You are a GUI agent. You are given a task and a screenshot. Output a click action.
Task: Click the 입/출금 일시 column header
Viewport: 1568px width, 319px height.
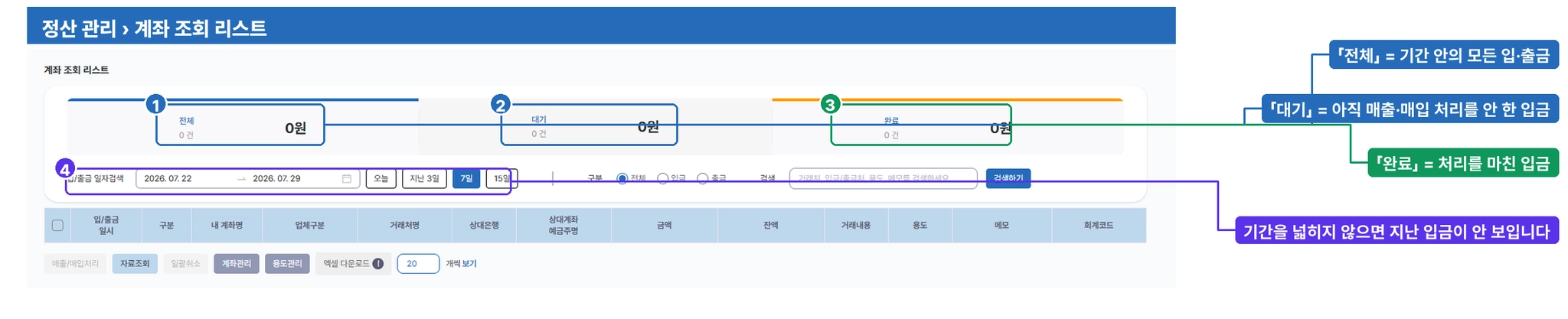pyautogui.click(x=106, y=226)
